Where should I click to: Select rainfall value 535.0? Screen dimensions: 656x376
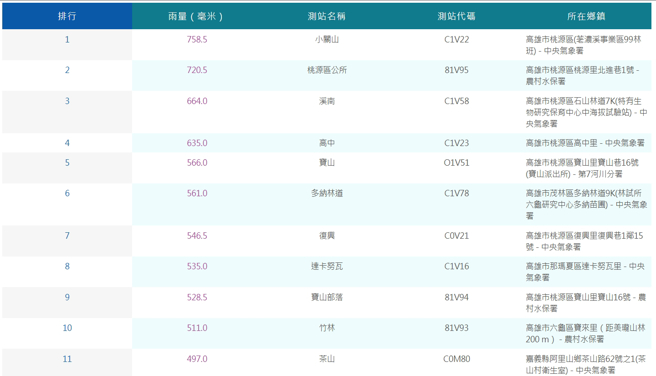click(197, 266)
